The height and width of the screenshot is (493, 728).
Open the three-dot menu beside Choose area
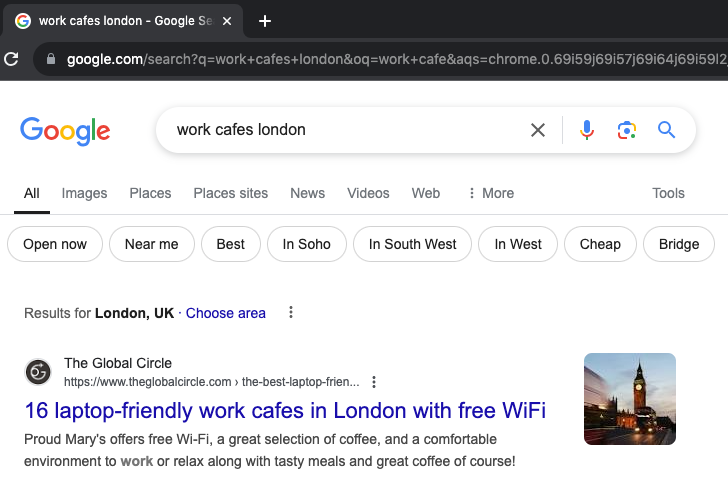291,312
